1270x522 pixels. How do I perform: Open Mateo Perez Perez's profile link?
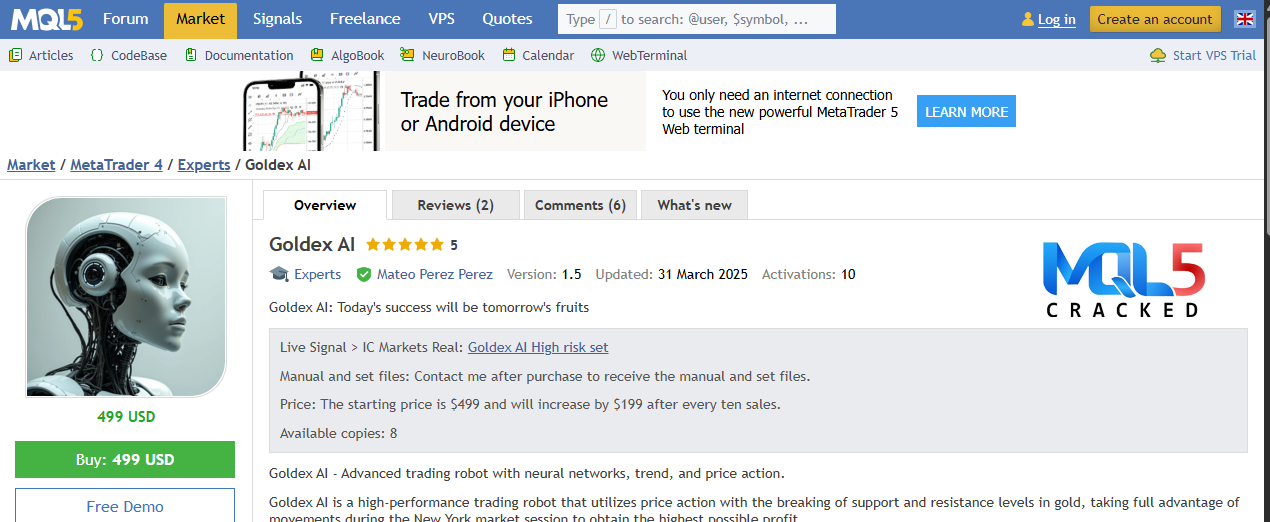pos(435,274)
